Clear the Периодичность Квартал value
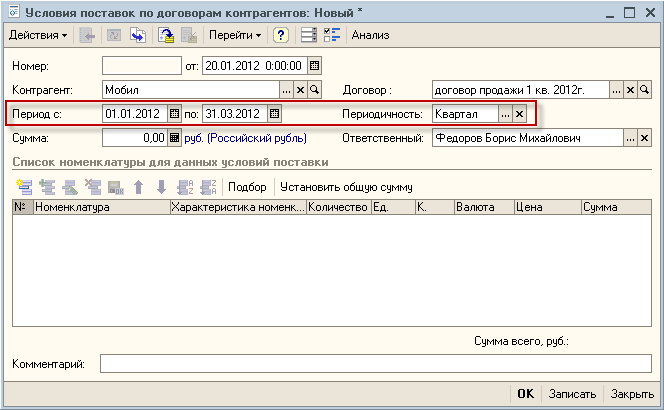This screenshot has width=664, height=410. pyautogui.click(x=519, y=114)
